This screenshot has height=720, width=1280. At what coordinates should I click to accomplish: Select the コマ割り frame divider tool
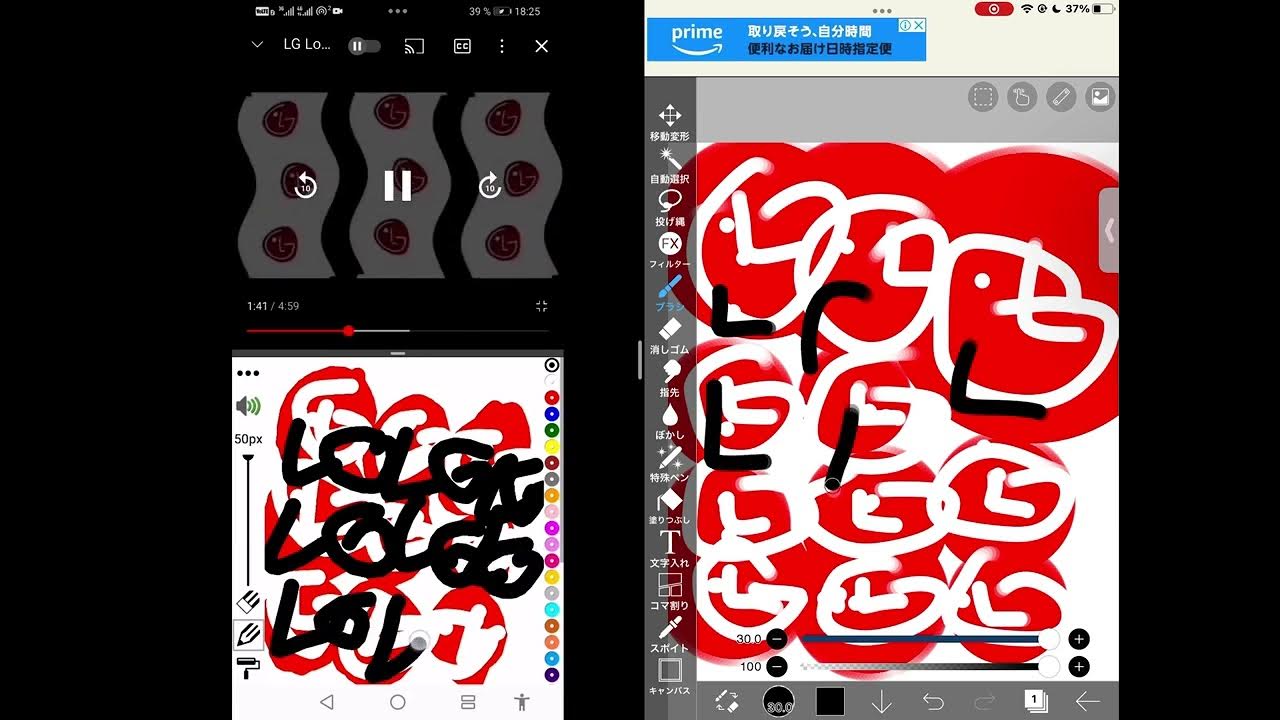click(x=669, y=592)
